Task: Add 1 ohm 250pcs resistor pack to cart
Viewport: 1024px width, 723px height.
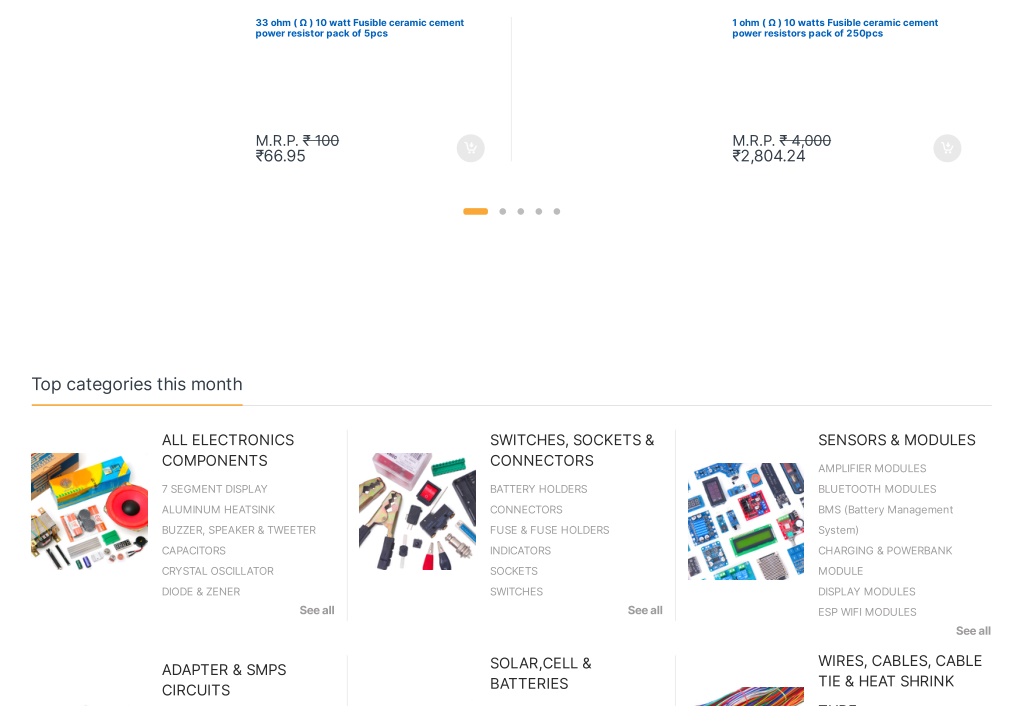Action: coord(947,148)
